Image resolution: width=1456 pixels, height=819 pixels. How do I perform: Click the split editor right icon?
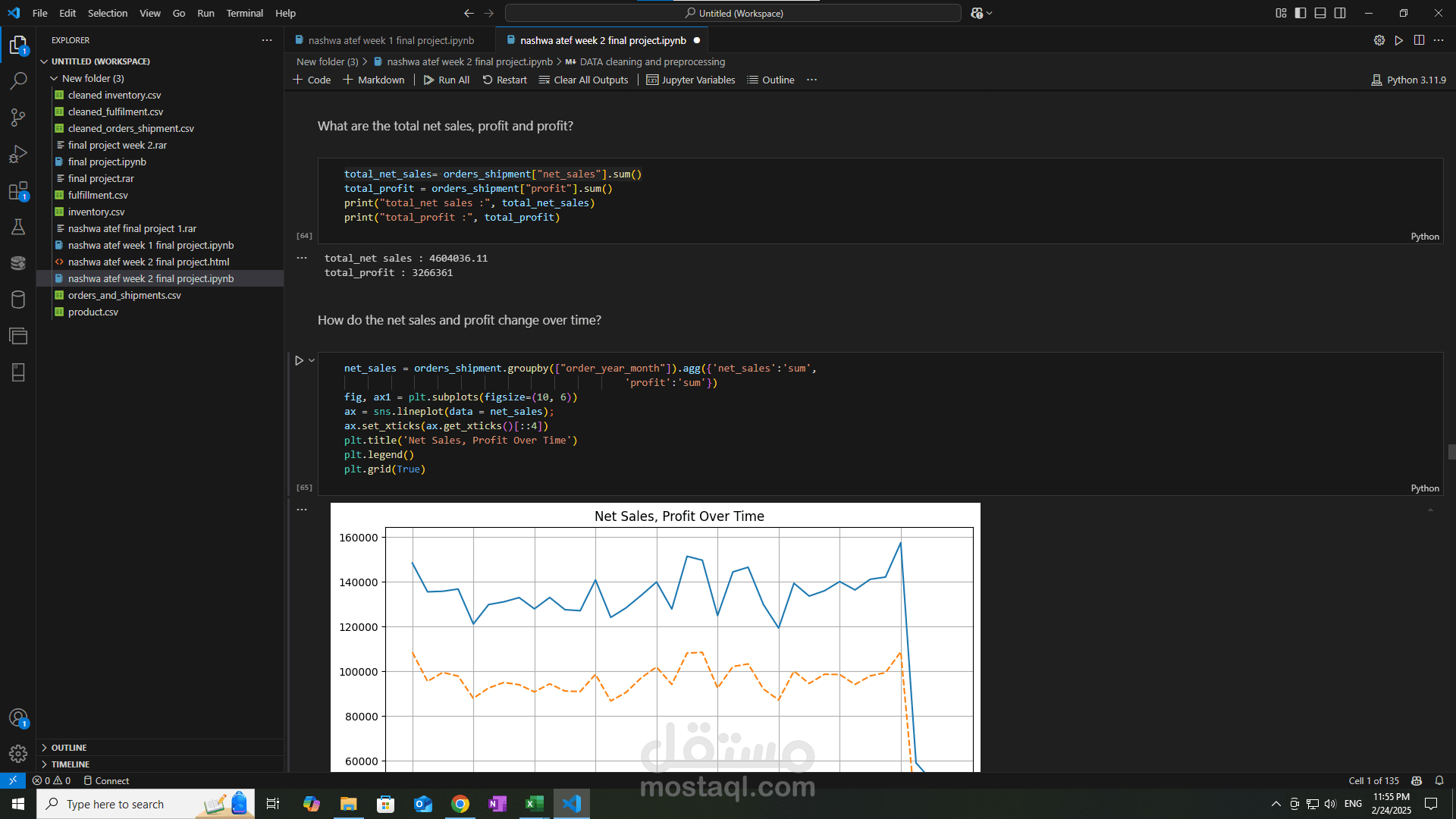1419,40
